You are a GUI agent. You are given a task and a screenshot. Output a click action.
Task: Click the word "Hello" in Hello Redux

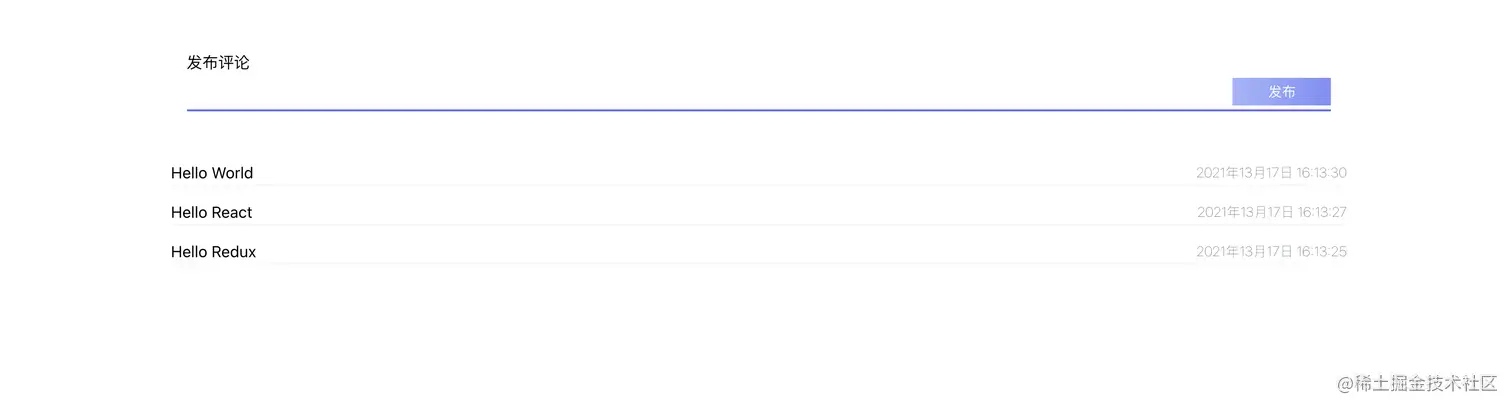pyautogui.click(x=189, y=252)
